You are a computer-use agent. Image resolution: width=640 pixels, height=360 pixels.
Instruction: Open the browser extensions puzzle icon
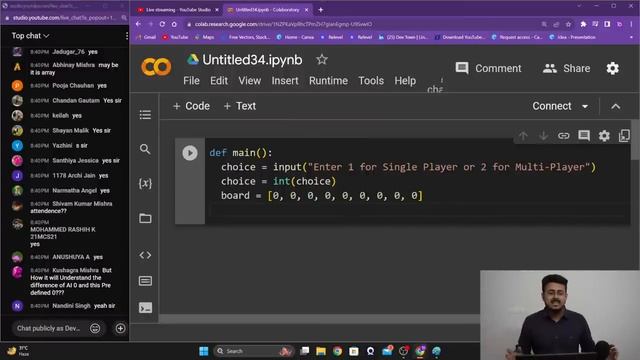click(x=583, y=24)
